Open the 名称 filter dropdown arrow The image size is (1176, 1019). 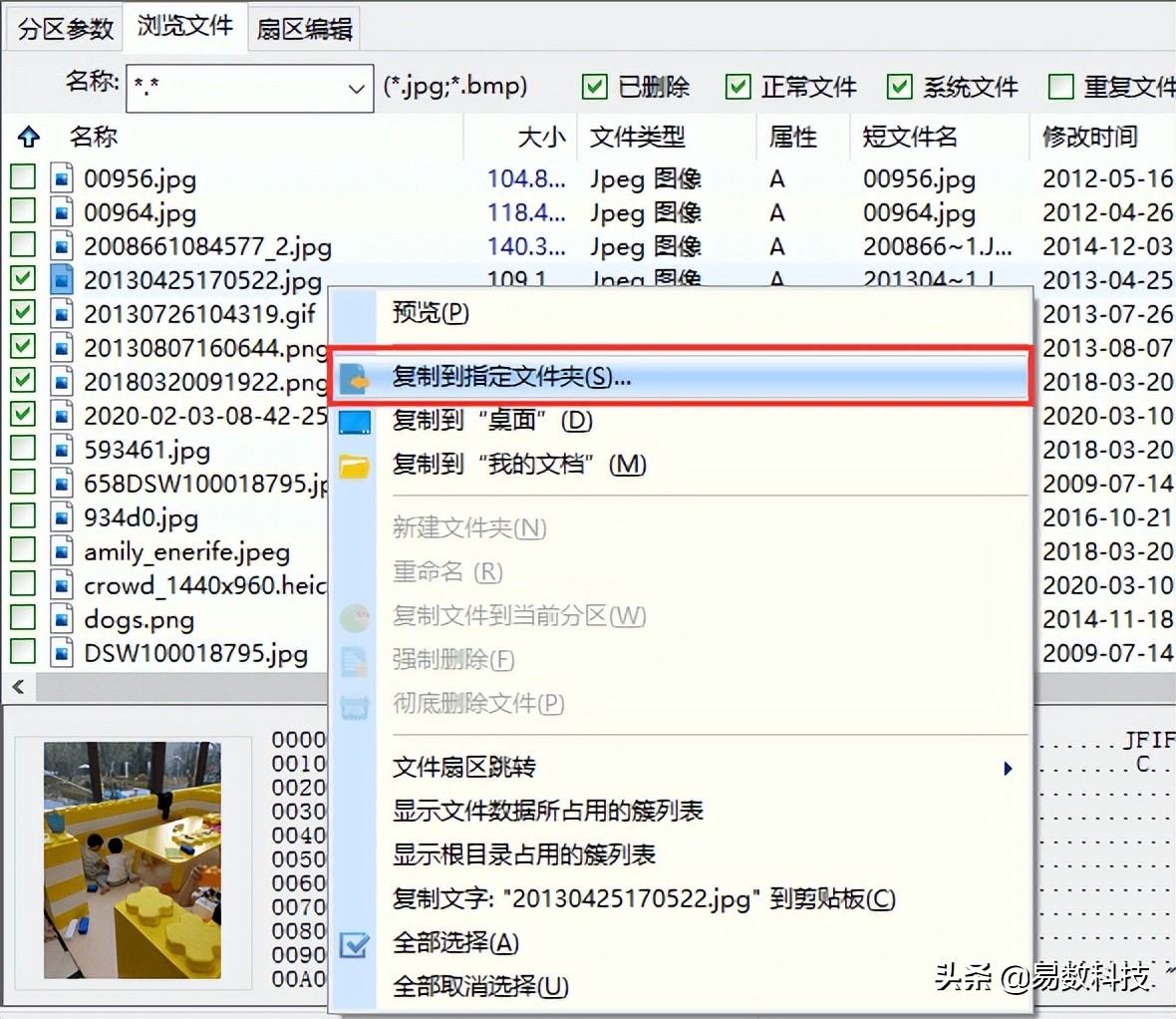(x=356, y=89)
